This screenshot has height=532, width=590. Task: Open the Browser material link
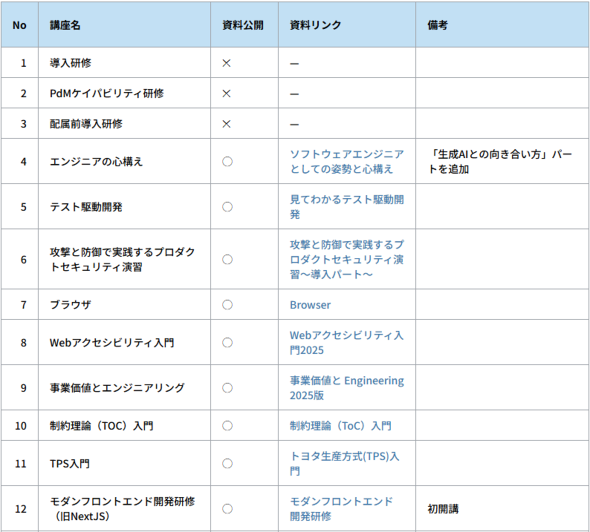[310, 305]
